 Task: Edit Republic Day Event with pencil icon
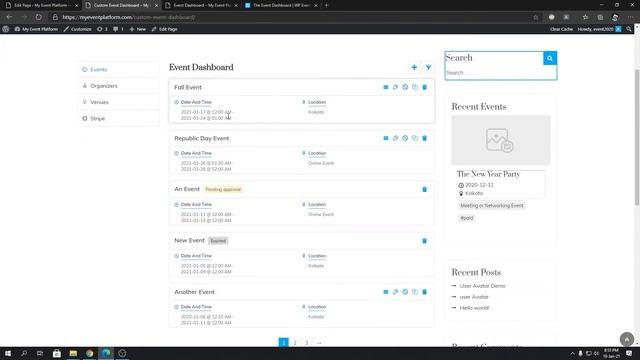coord(396,138)
